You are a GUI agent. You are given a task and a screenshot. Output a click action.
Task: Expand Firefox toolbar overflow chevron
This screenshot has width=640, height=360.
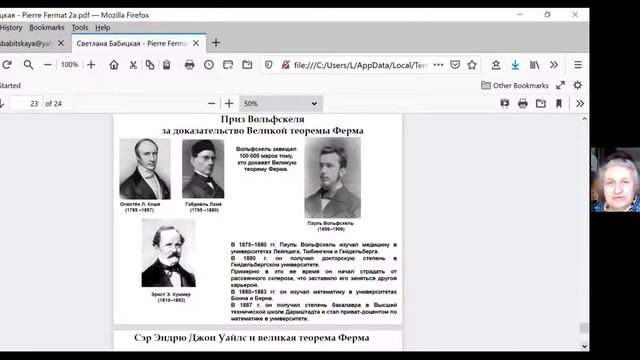(x=553, y=65)
